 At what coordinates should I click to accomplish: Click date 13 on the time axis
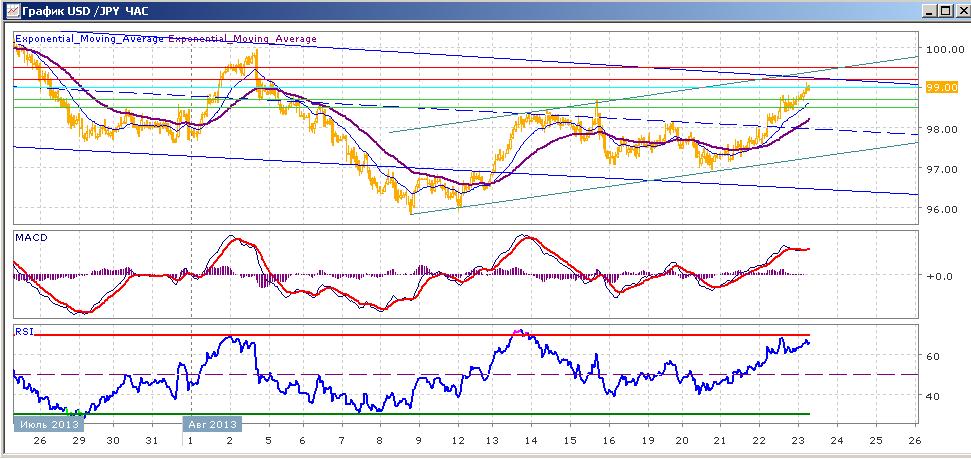492,440
